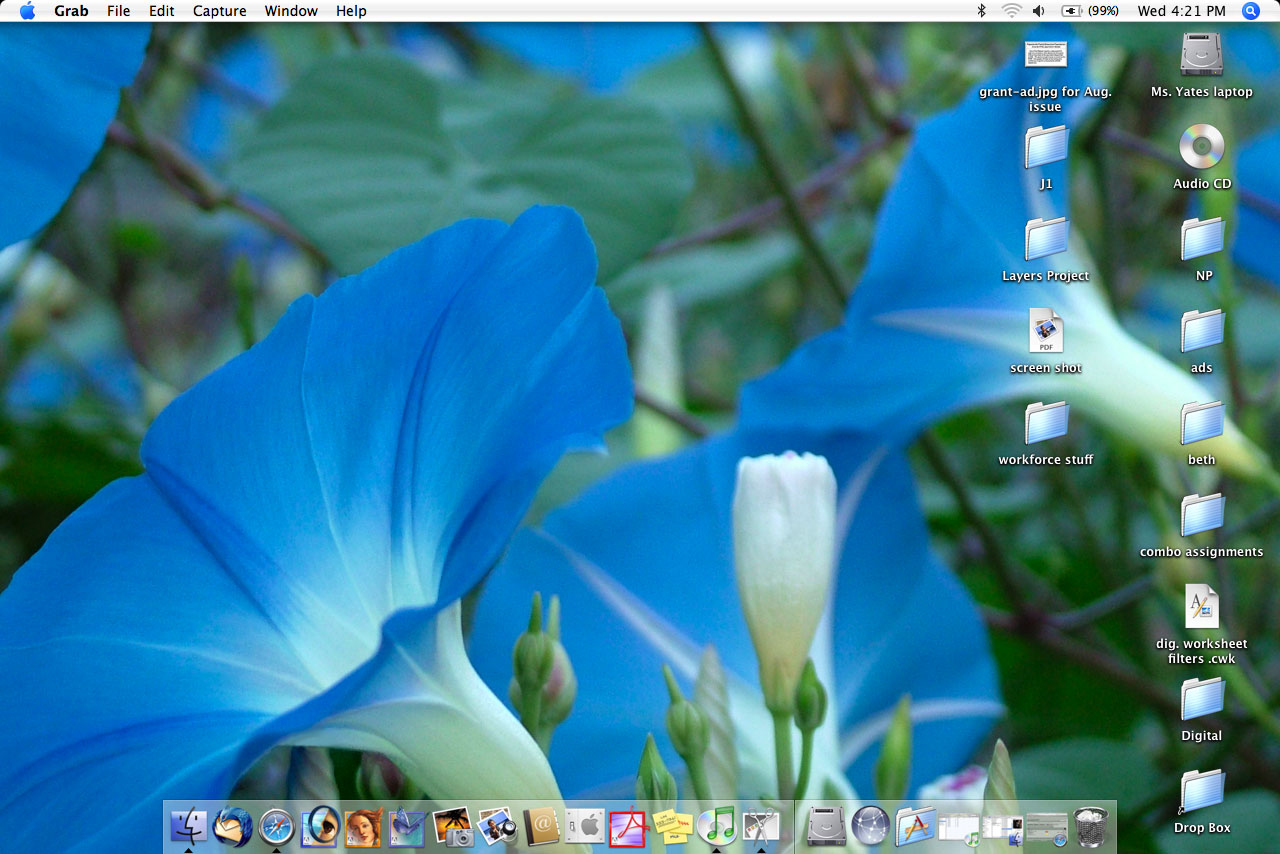Open Safari compass icon in Dock

pyautogui.click(x=277, y=826)
